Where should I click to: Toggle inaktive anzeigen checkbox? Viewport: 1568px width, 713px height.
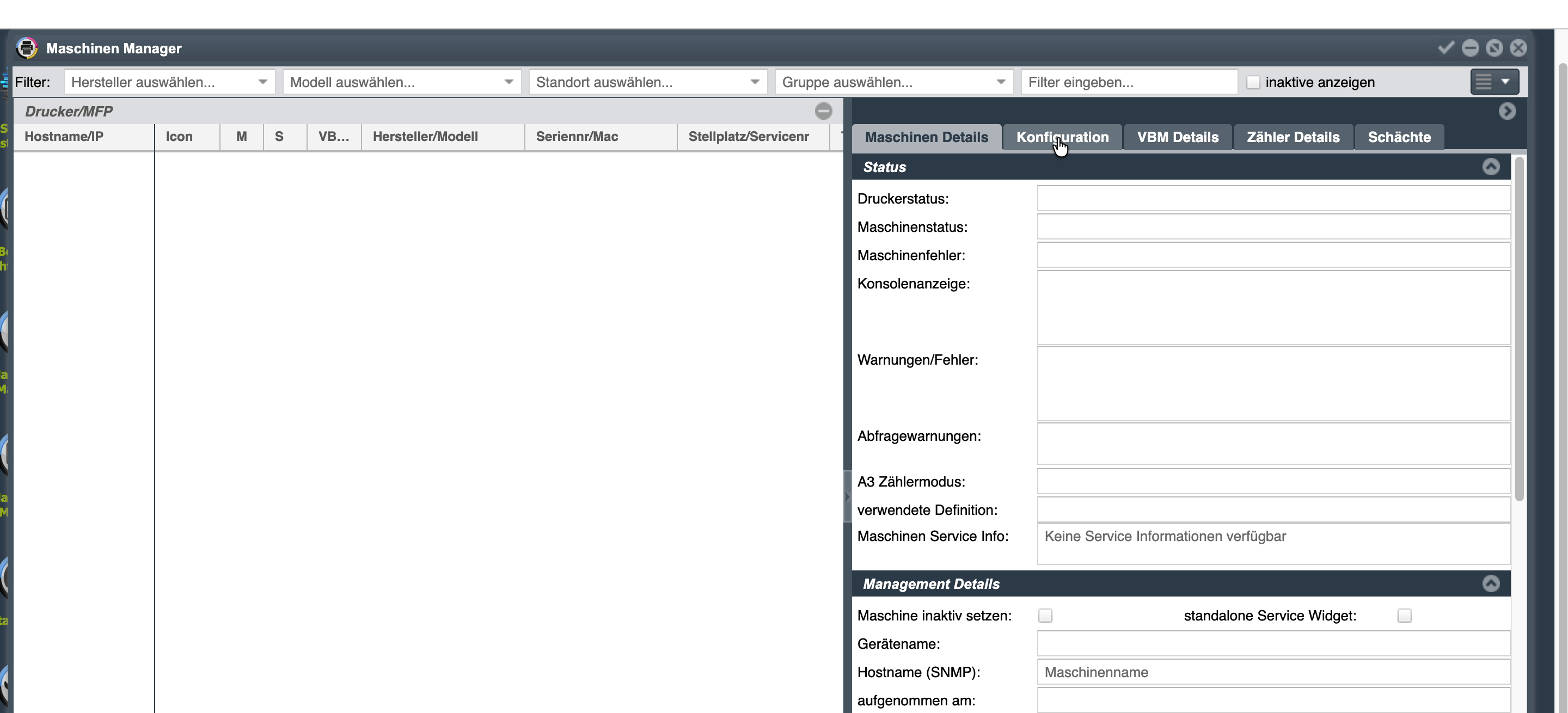point(1253,82)
